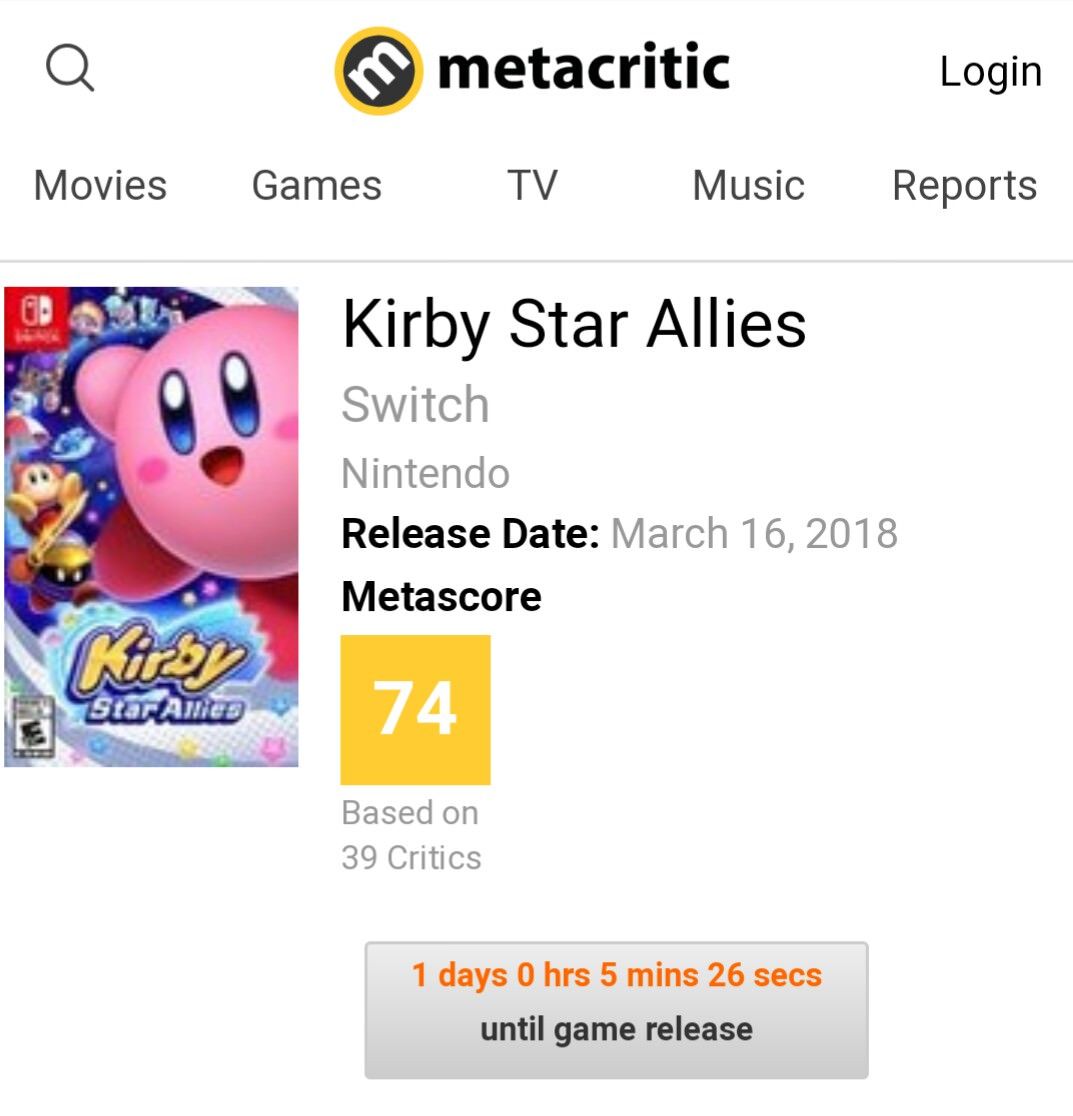Viewport: 1073px width, 1116px height.
Task: Click the red Switch logo on cover
Action: (x=24, y=316)
